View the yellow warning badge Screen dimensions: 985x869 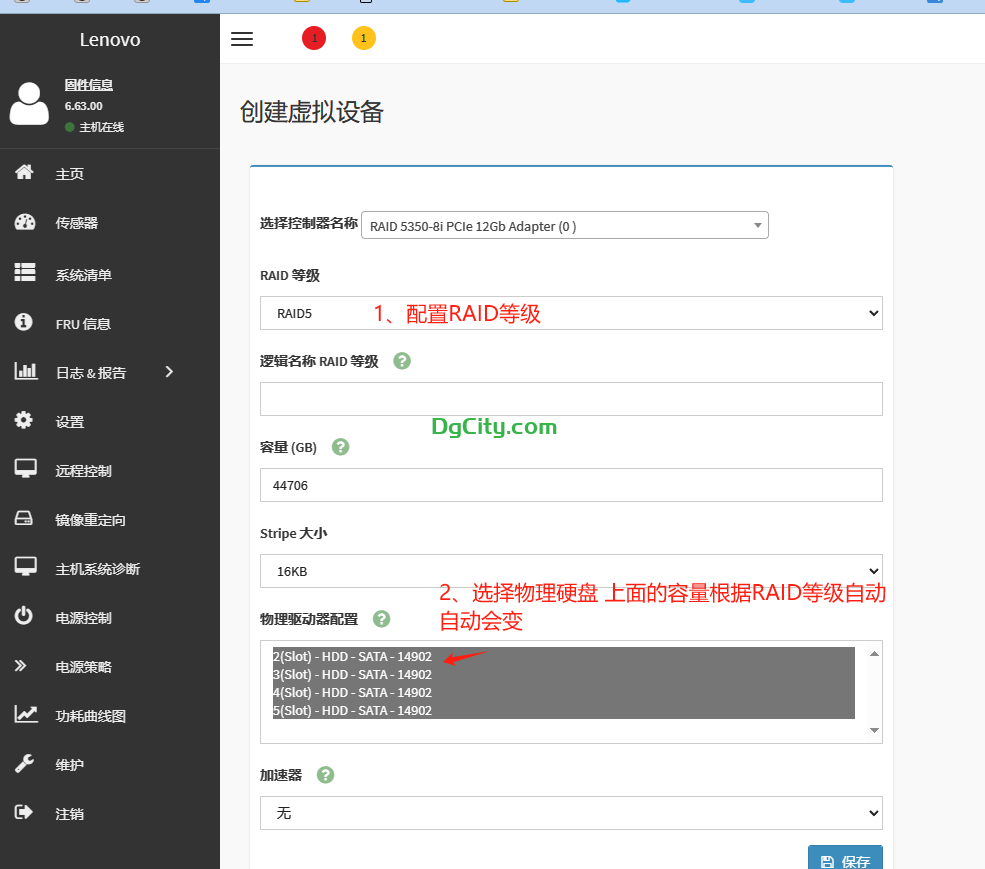(364, 37)
